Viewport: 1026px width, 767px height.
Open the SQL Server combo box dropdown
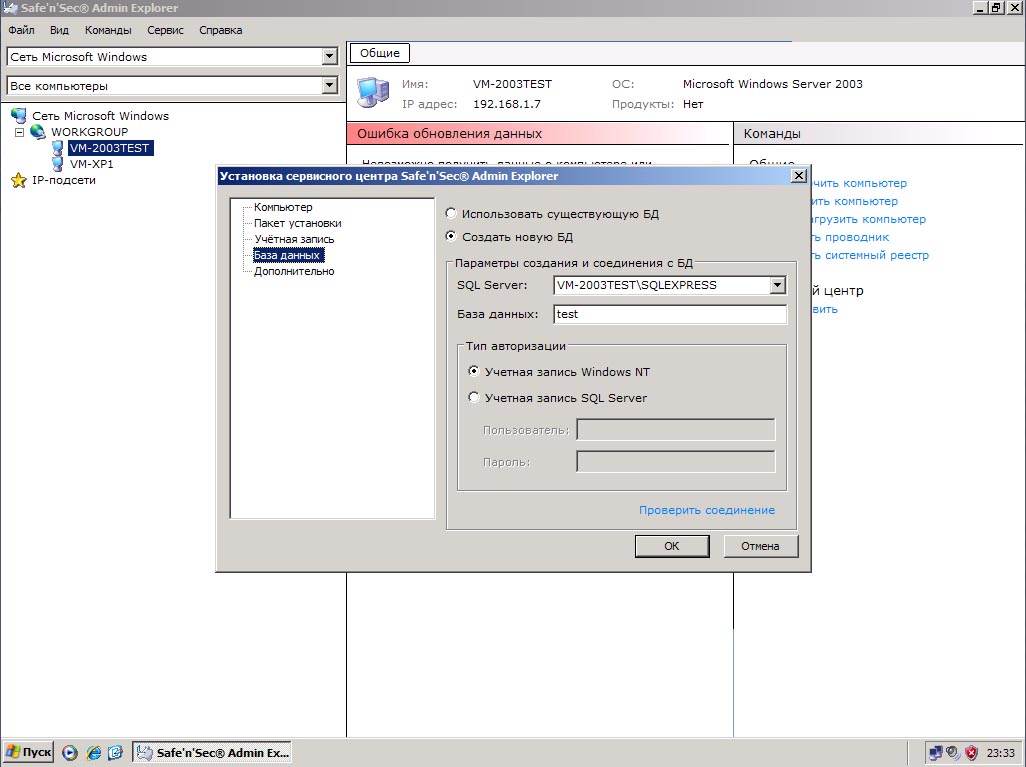tap(777, 285)
